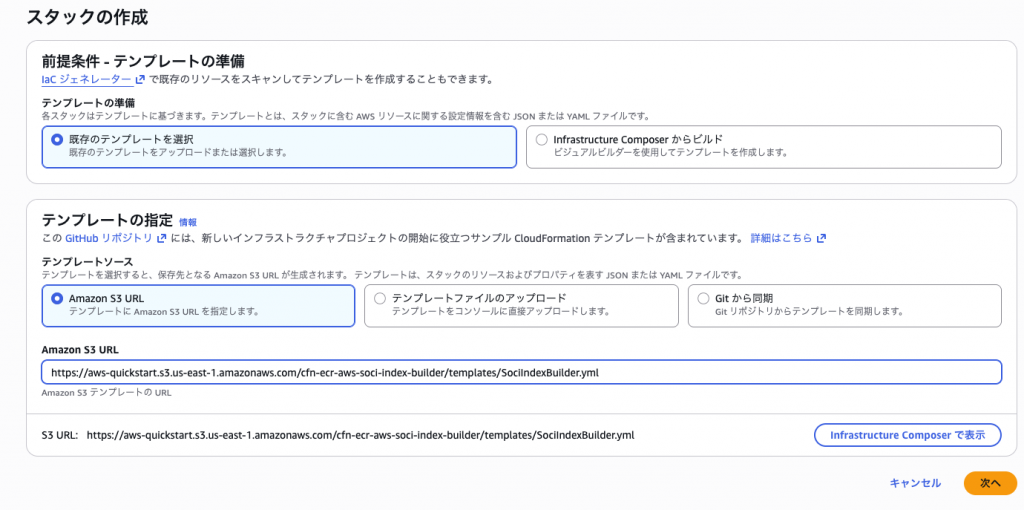
Task: Click the external link icon next to 詳細はこちら
Action: 821,239
